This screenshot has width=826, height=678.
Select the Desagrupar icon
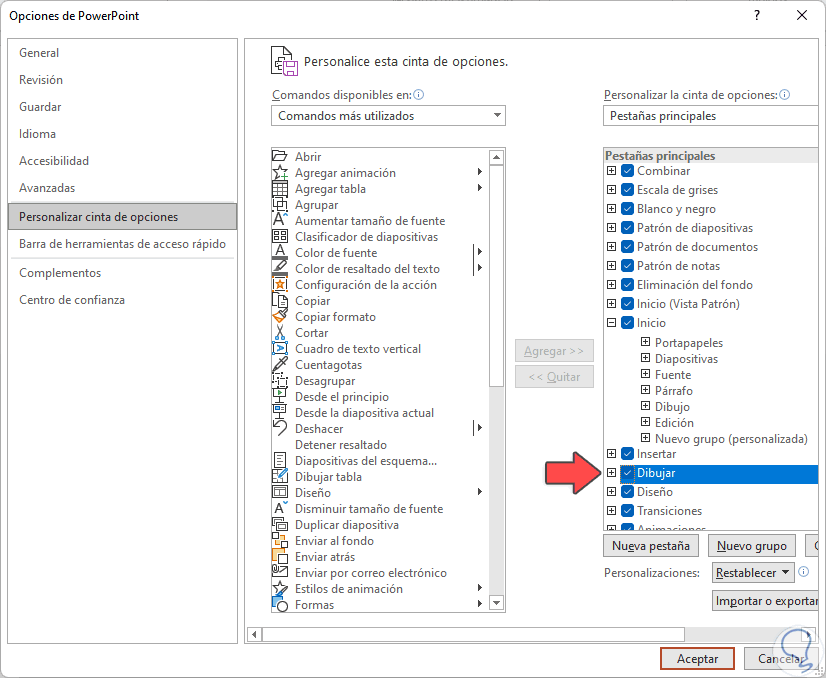tap(280, 380)
